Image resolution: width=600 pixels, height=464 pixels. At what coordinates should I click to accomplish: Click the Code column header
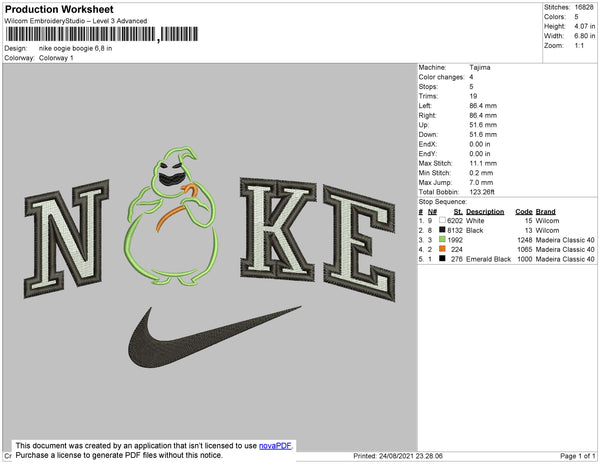point(523,212)
